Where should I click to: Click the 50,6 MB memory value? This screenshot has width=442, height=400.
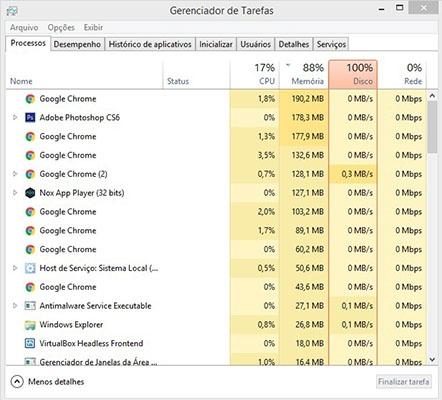[x=310, y=268]
